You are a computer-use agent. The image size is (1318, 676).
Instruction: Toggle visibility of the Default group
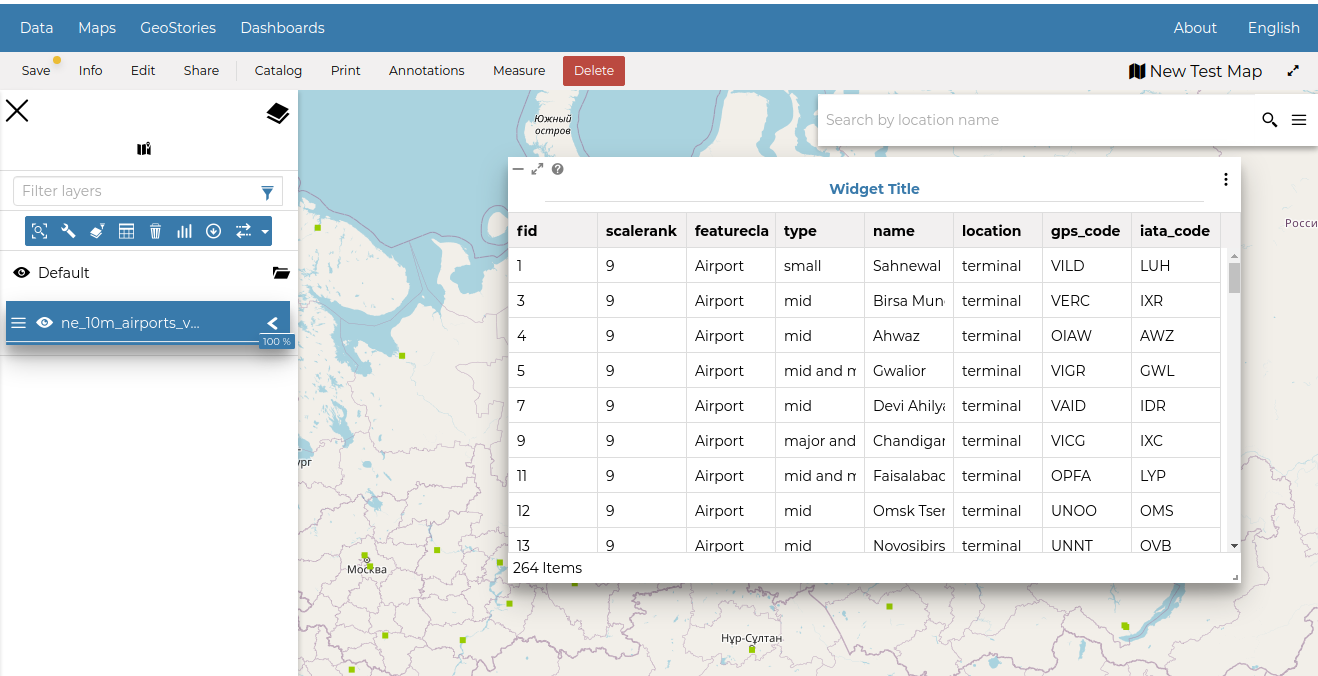pyautogui.click(x=22, y=273)
